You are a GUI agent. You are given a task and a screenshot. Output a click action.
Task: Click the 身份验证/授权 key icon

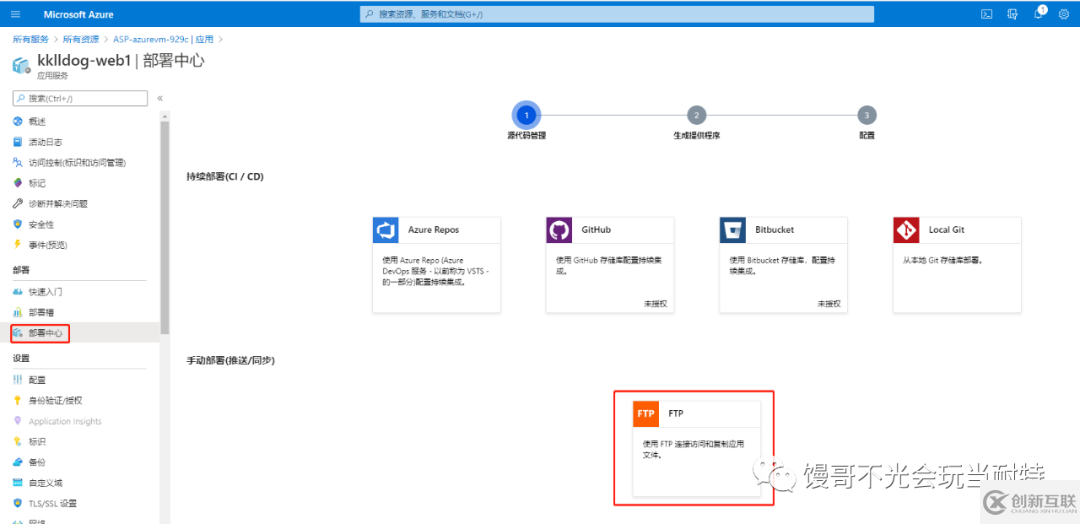coord(18,401)
